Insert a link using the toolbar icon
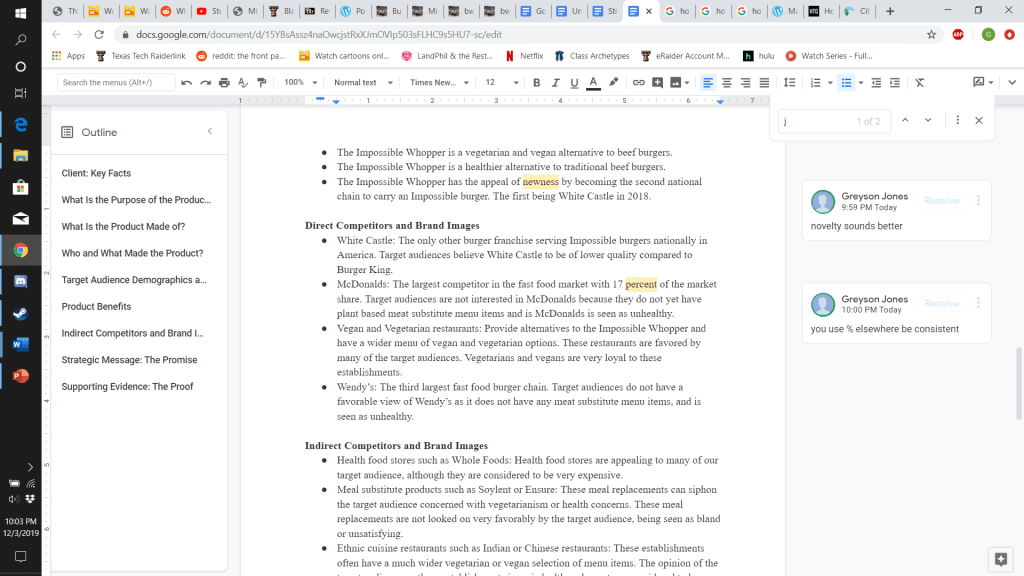The width and height of the screenshot is (1024, 576). coord(638,82)
